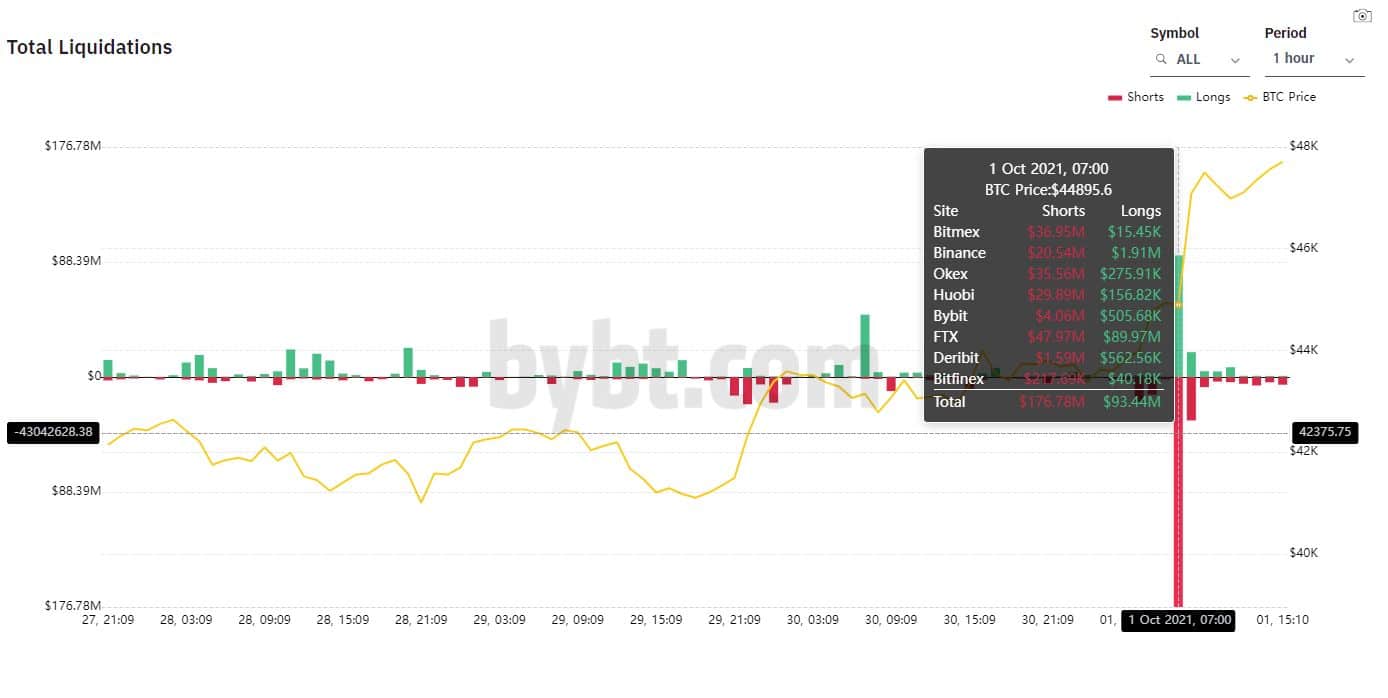Click the "Total Liquidations" chart title
The height and width of the screenshot is (698, 1388).
(90, 47)
